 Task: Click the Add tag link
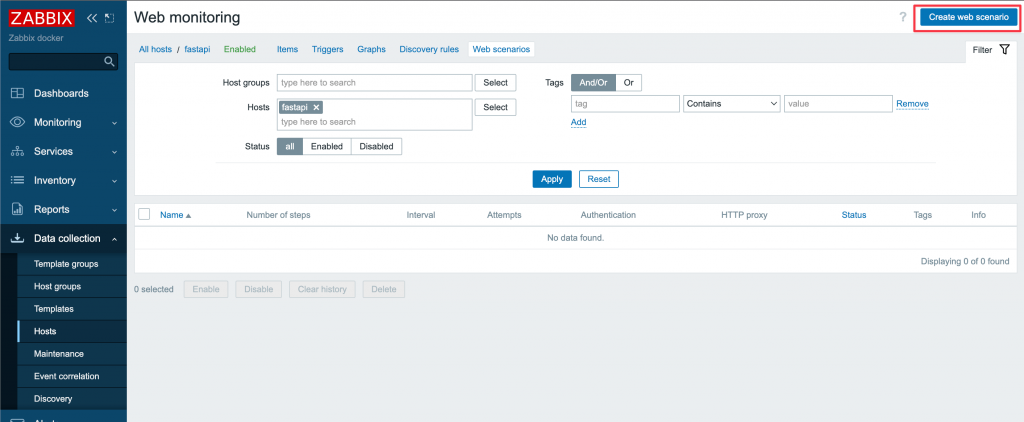pyautogui.click(x=579, y=122)
